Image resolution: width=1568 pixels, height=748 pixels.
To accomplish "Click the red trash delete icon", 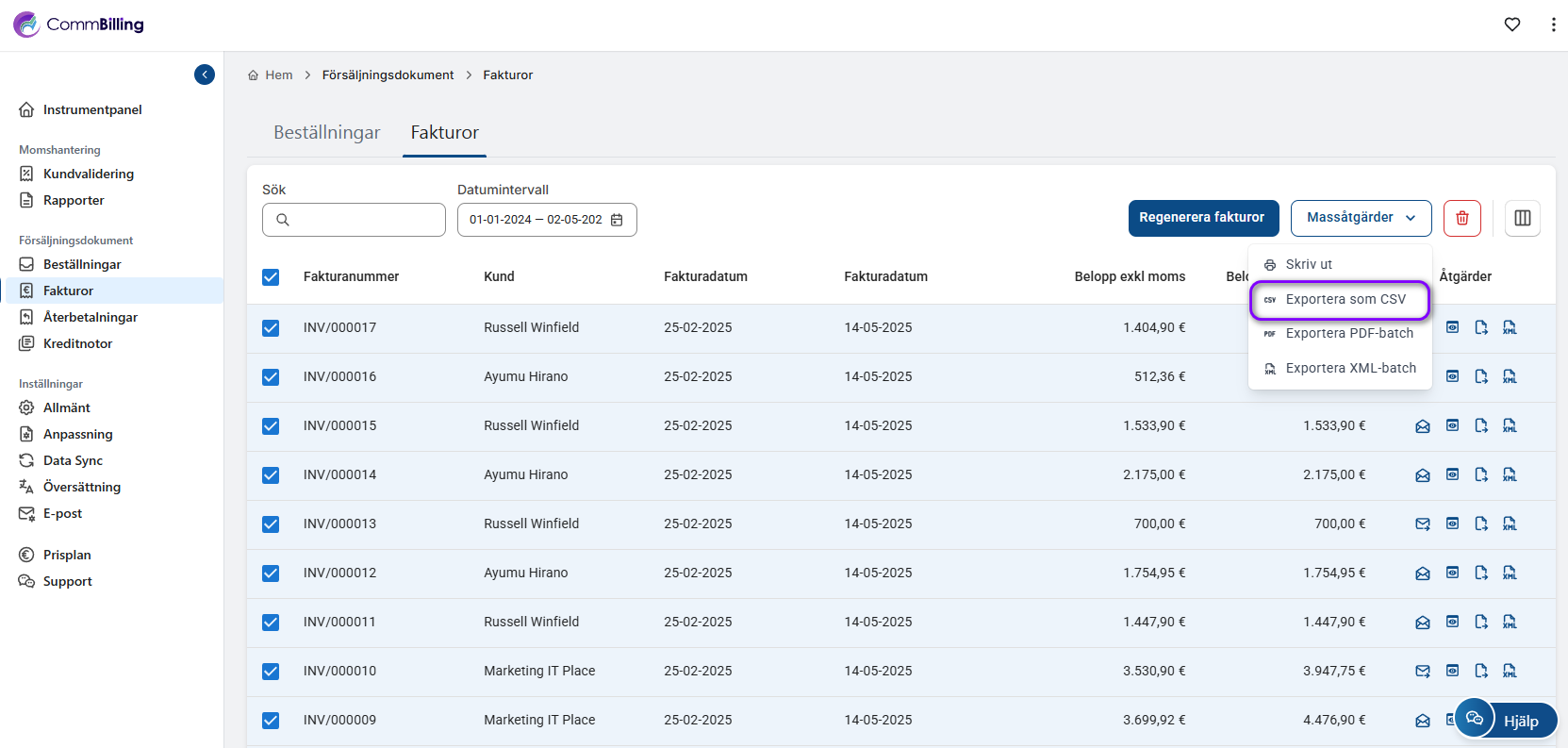I will [1461, 218].
